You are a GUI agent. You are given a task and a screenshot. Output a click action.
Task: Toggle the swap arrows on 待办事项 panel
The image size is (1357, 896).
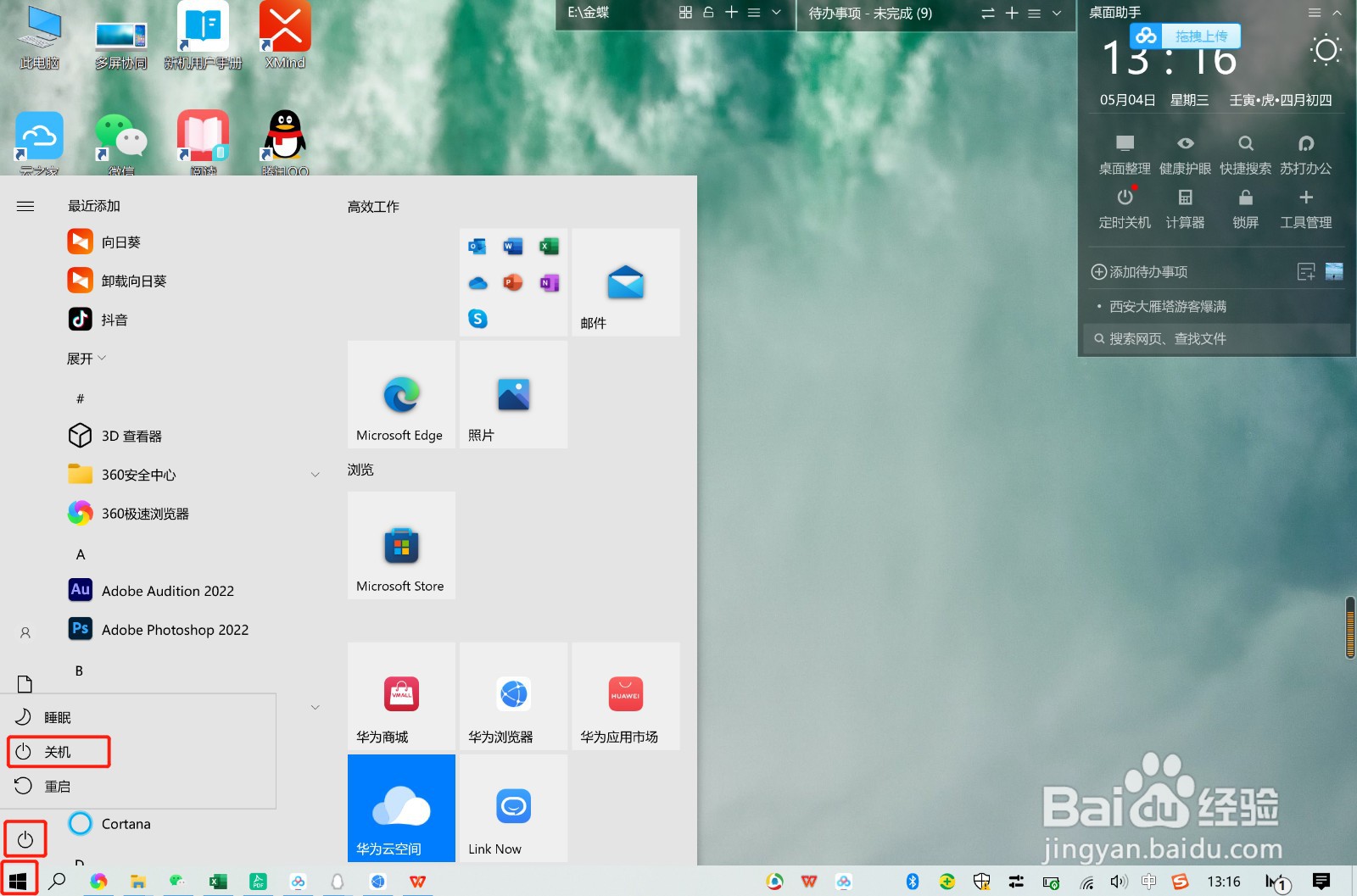(988, 14)
